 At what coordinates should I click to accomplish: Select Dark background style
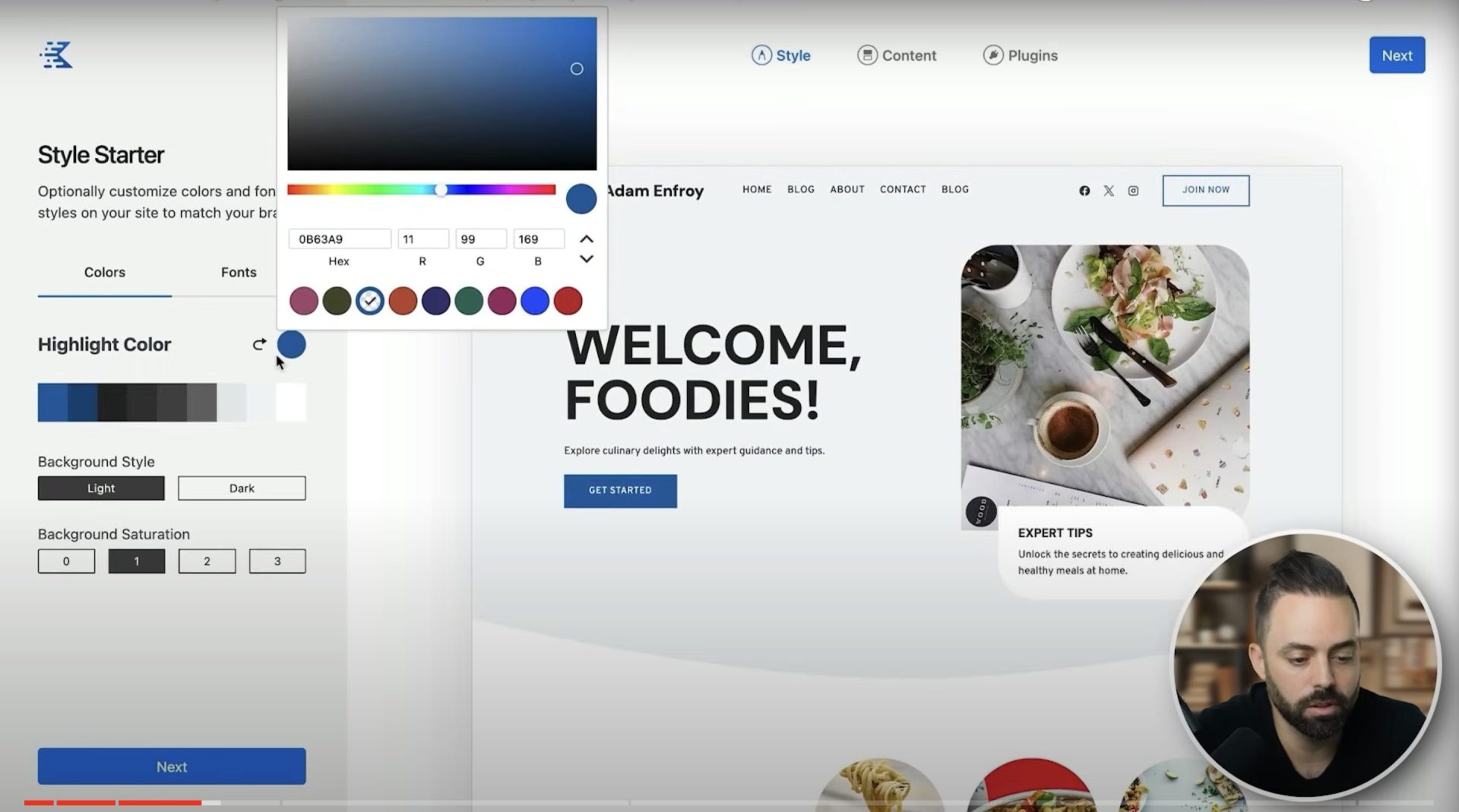pos(242,488)
